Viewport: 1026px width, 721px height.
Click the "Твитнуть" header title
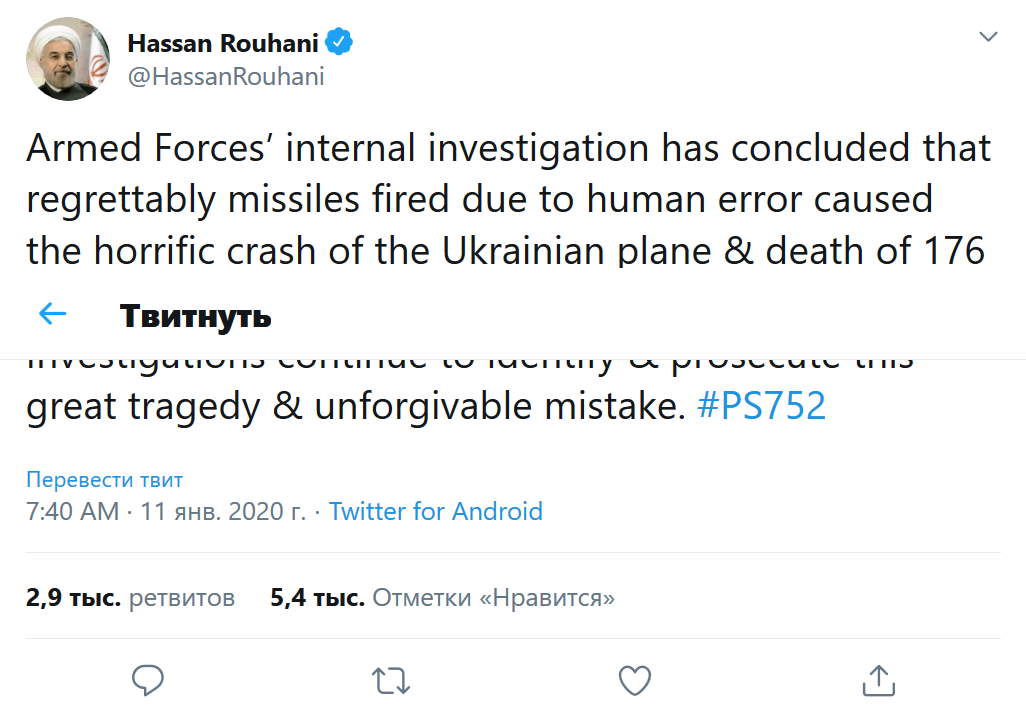click(196, 316)
